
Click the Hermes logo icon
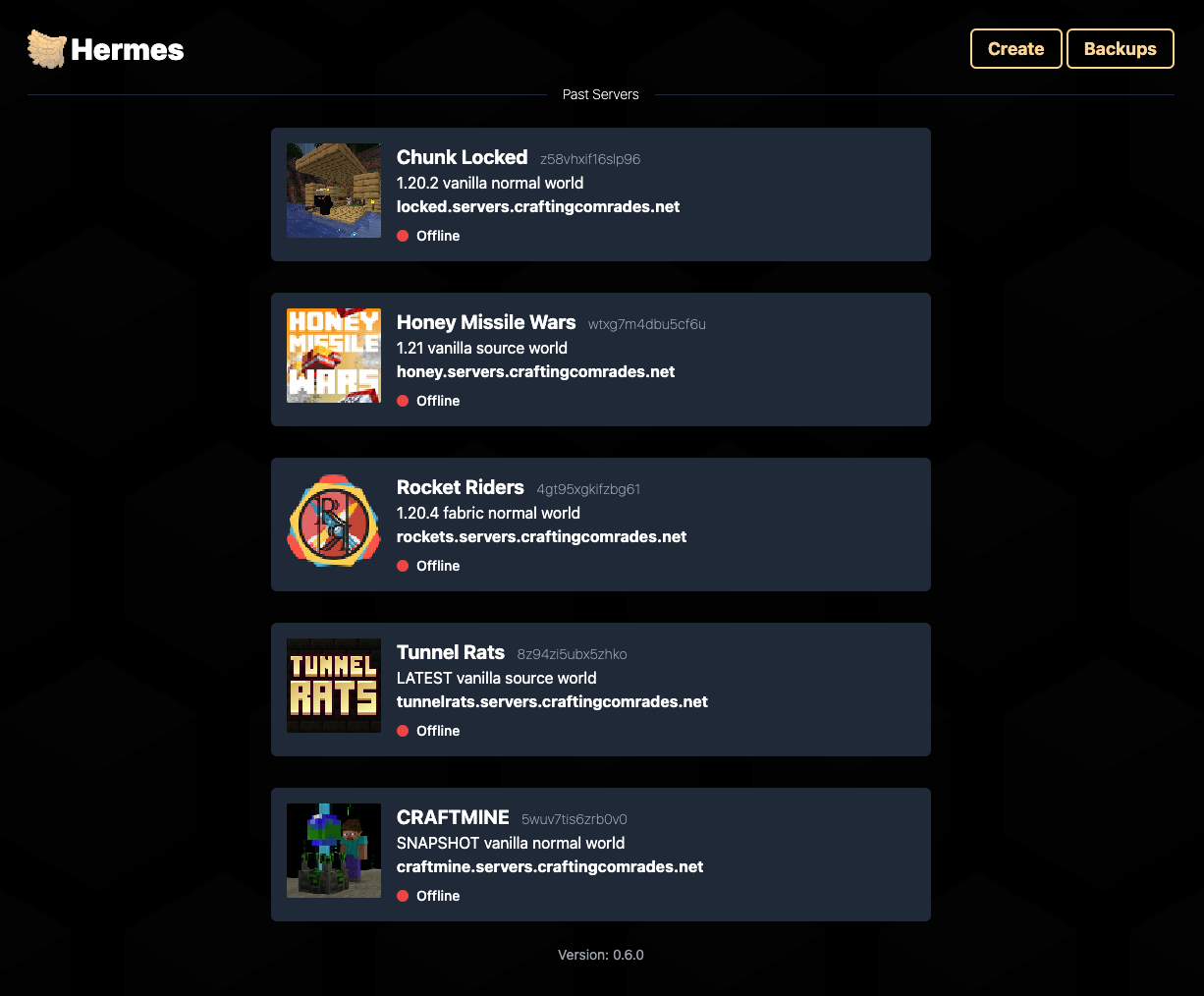click(47, 49)
